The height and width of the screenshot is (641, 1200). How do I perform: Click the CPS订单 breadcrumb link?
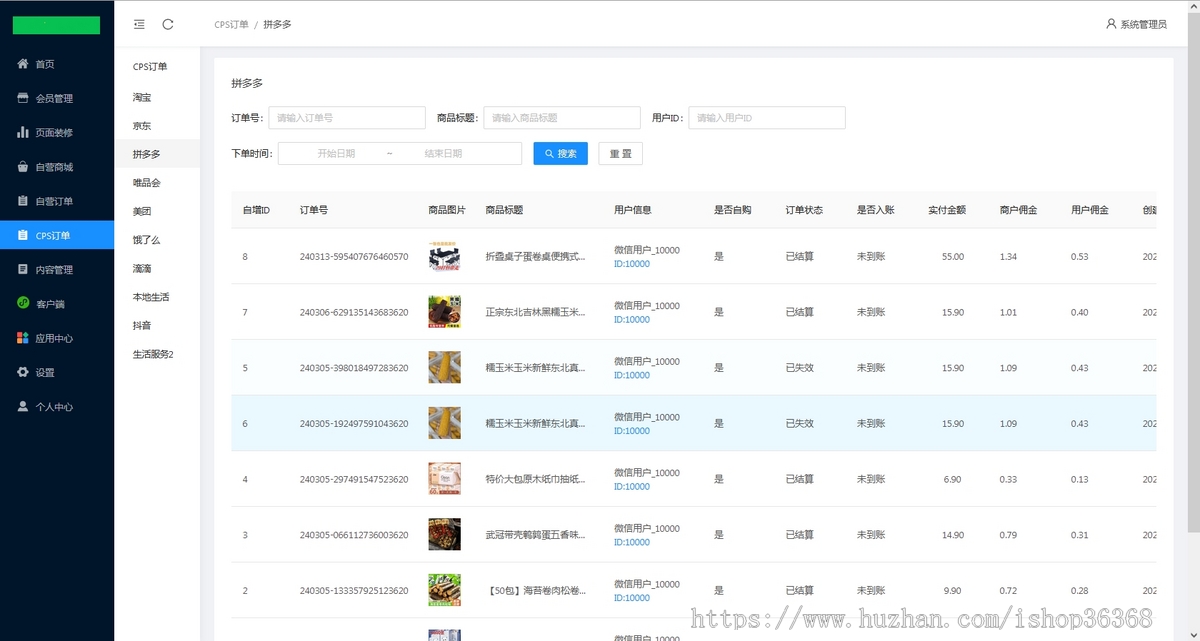coord(231,24)
